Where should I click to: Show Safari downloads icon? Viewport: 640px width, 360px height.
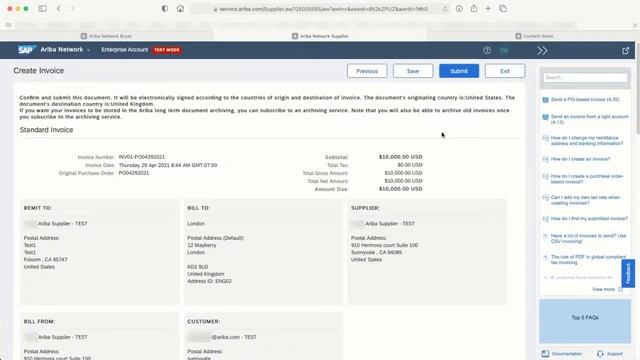(459, 9)
